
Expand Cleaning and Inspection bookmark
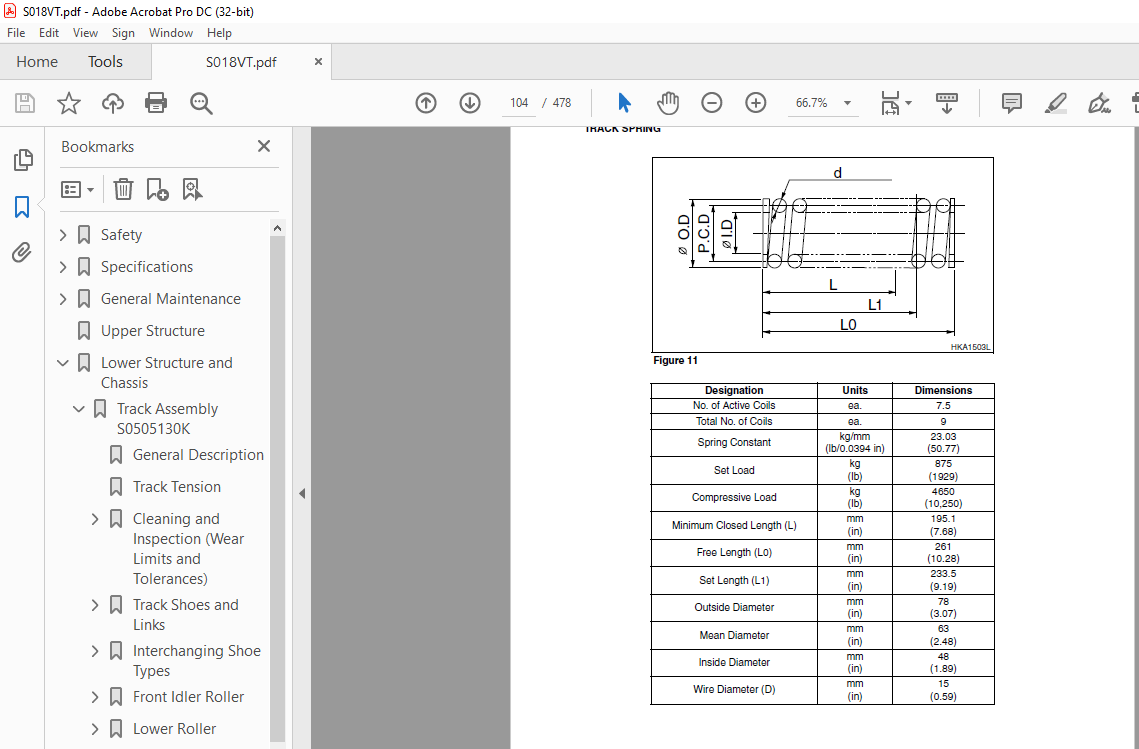[x=95, y=519]
